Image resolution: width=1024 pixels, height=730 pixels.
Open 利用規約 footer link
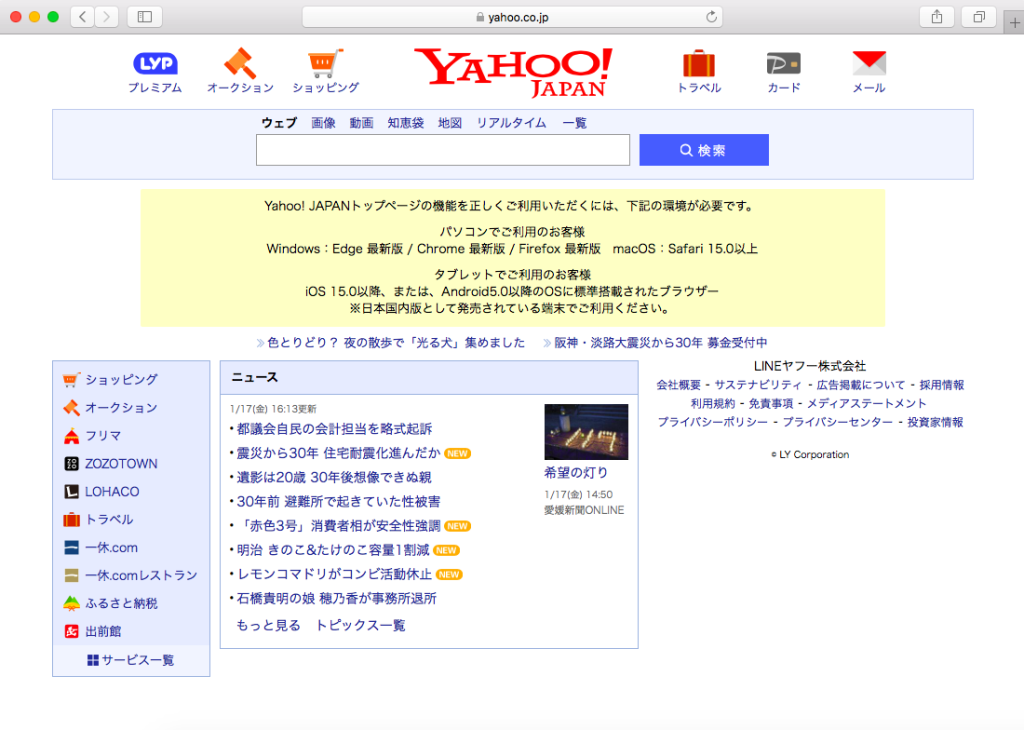[712, 404]
